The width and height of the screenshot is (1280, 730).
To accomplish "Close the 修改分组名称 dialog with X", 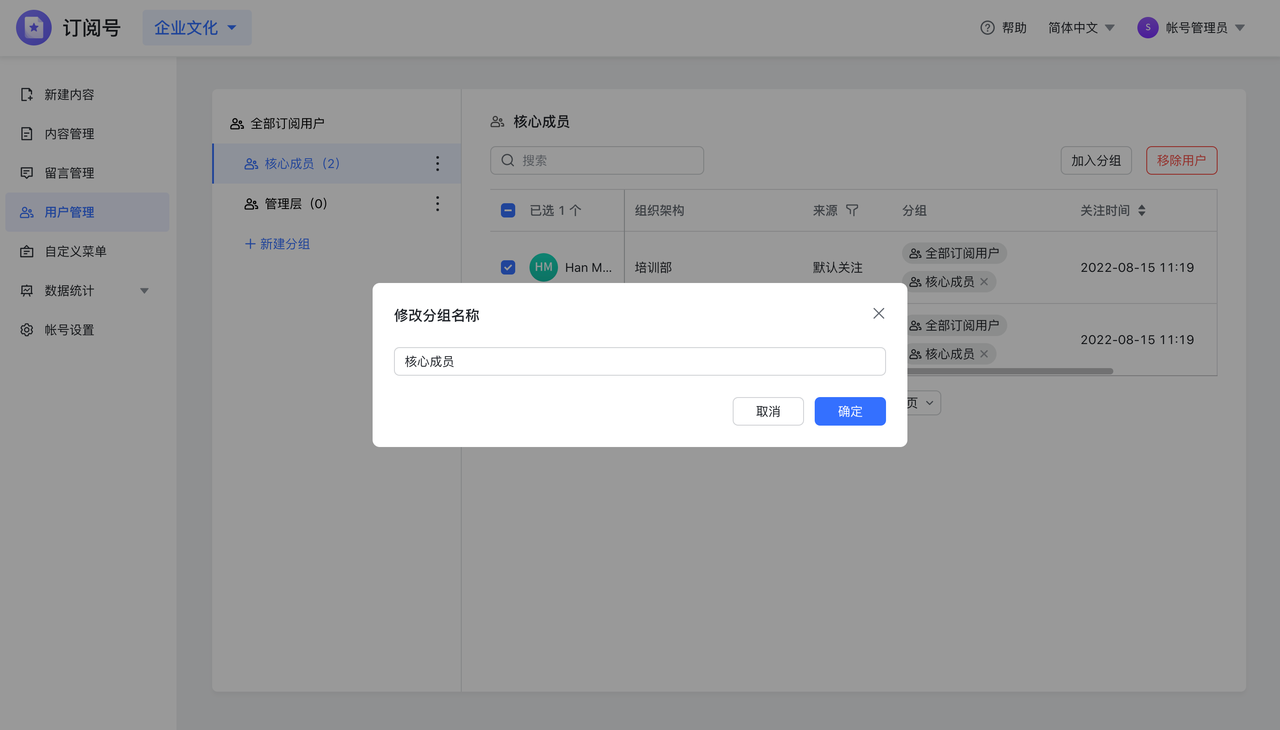I will pyautogui.click(x=878, y=314).
